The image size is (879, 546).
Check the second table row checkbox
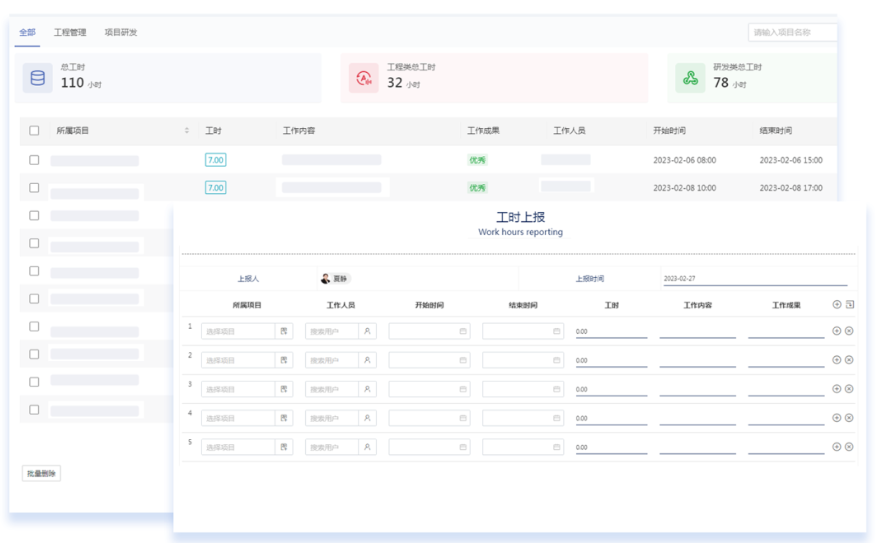point(34,188)
